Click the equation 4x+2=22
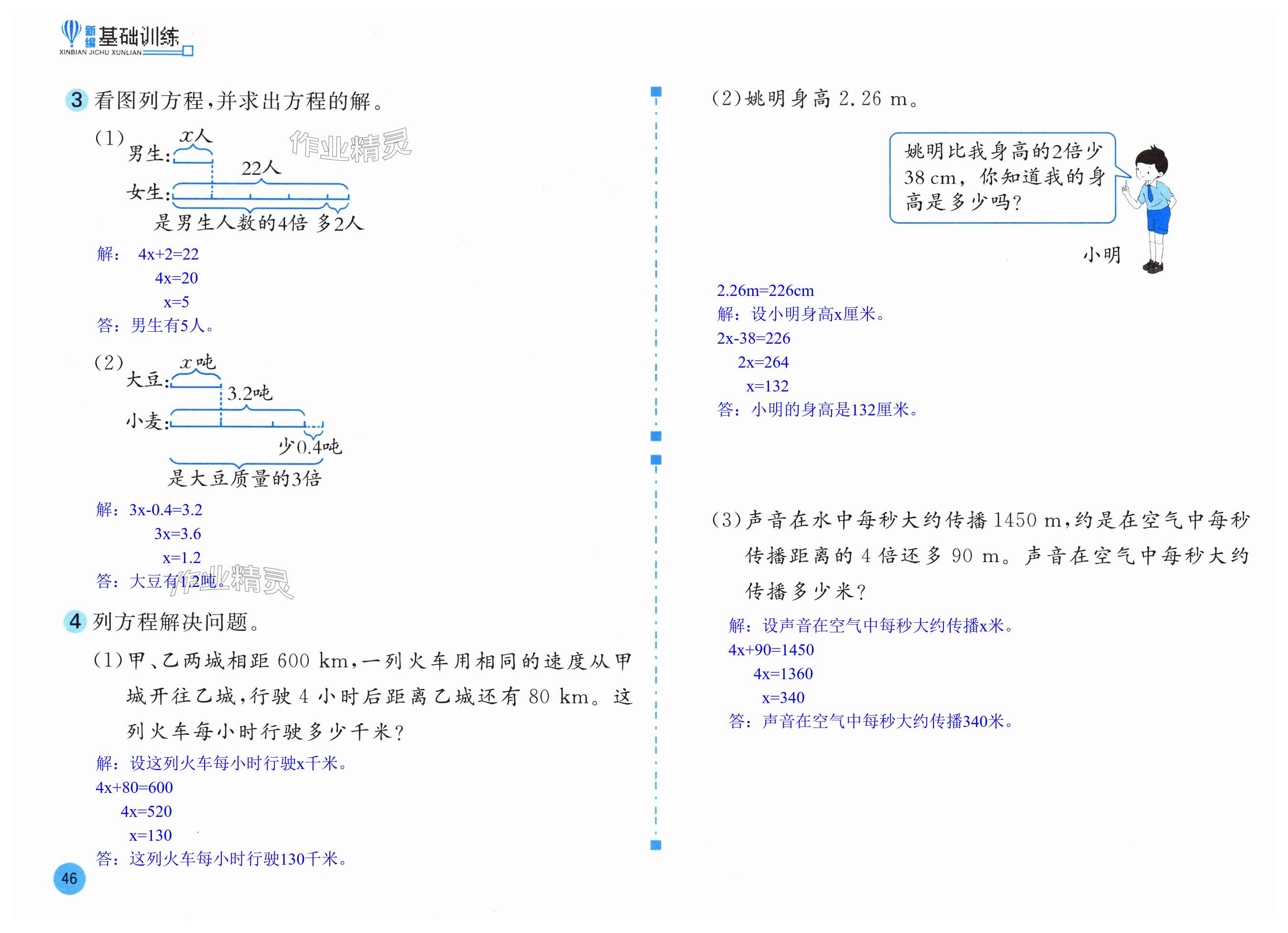Viewport: 1288px width, 933px height. click(x=169, y=254)
